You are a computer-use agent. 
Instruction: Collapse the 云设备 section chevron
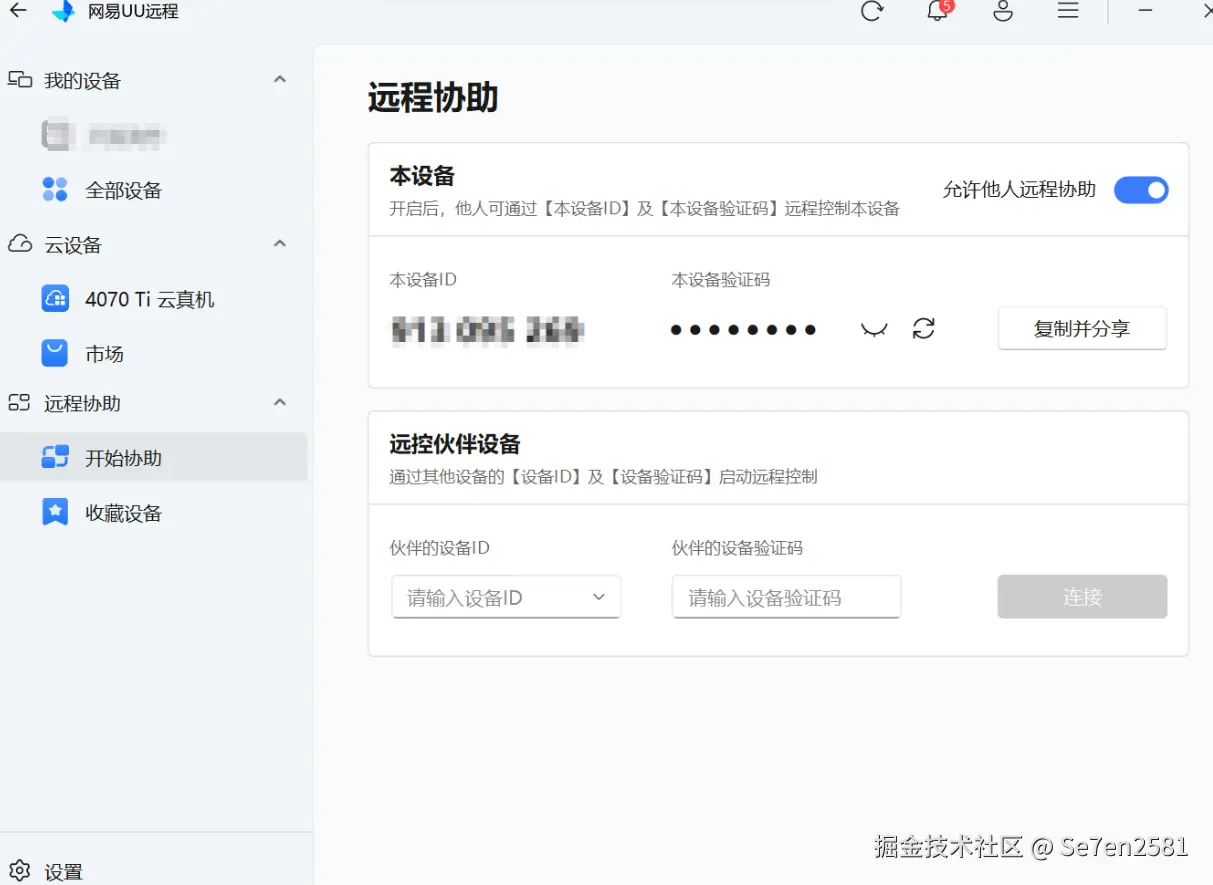[x=280, y=243]
